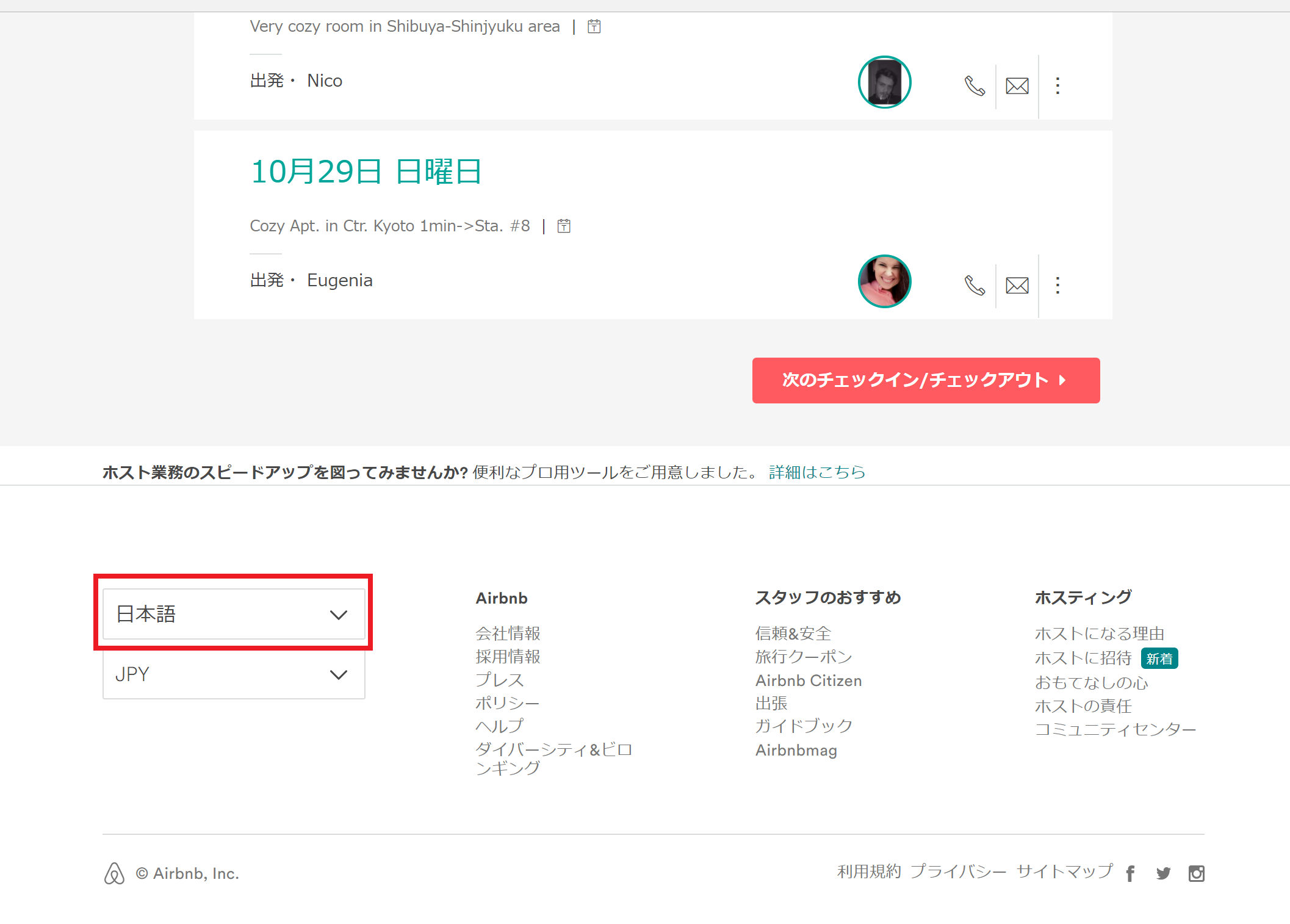Screen dimensions: 1290x924
Task: Open the 利用規約 footer link
Action: coord(868,872)
